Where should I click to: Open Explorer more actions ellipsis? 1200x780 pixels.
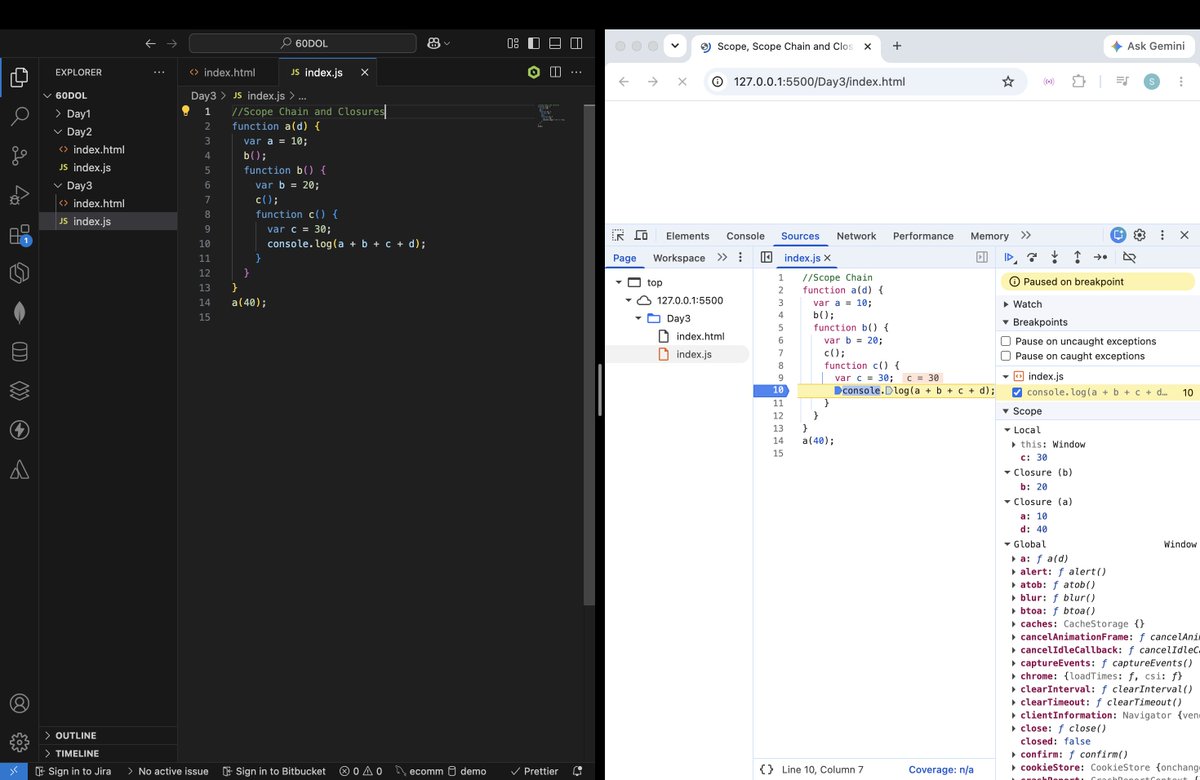(159, 72)
